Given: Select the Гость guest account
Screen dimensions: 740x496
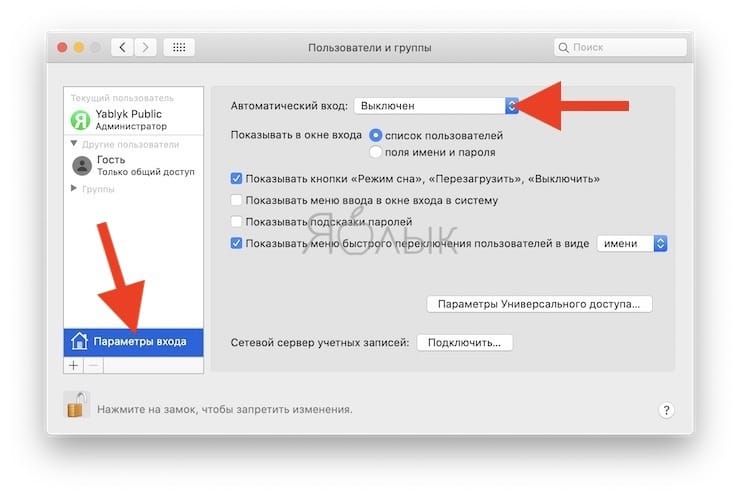Looking at the screenshot, I should point(134,166).
